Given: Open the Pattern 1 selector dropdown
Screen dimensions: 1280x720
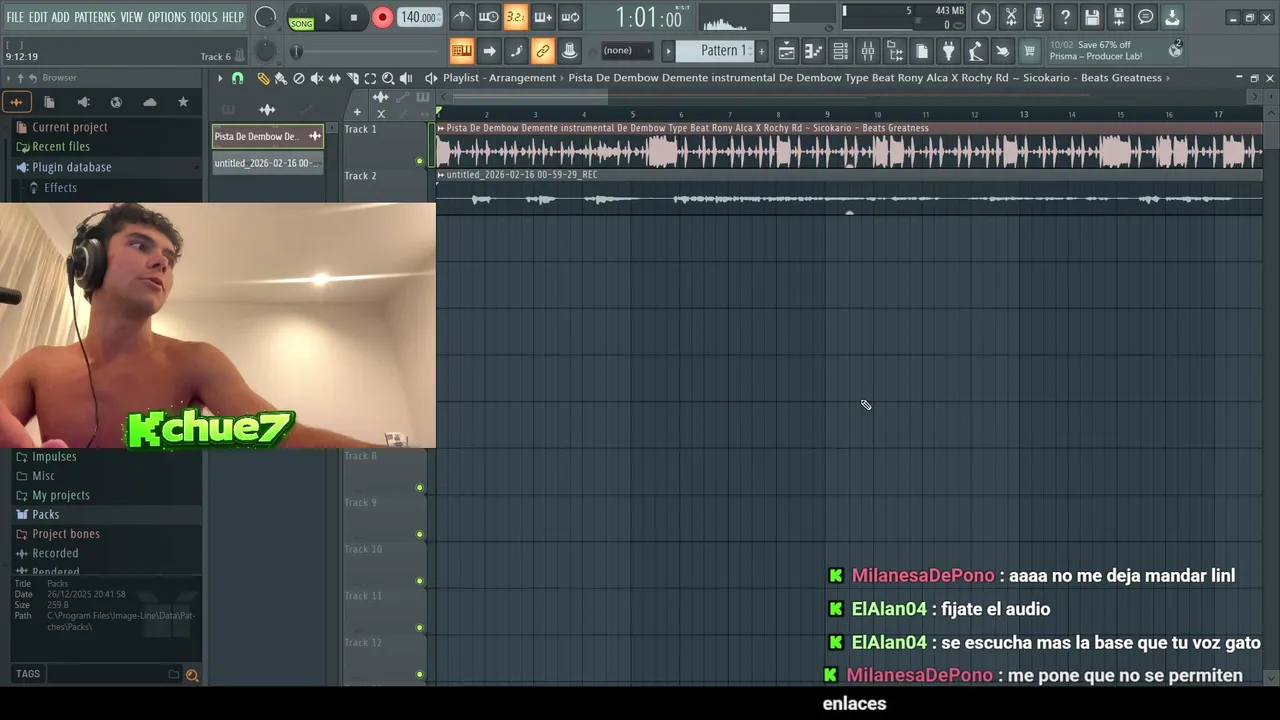Looking at the screenshot, I should 714,51.
